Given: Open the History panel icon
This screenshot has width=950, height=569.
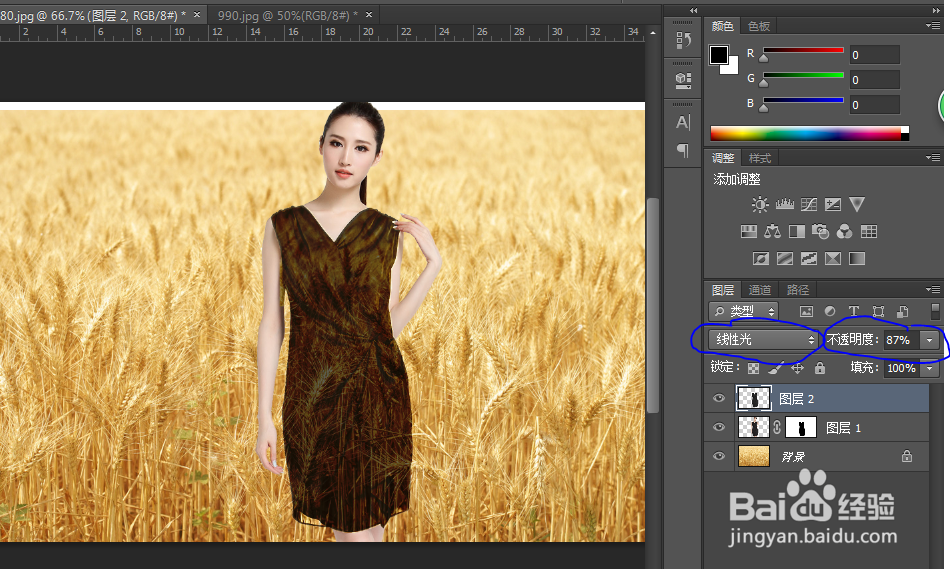Looking at the screenshot, I should point(684,41).
